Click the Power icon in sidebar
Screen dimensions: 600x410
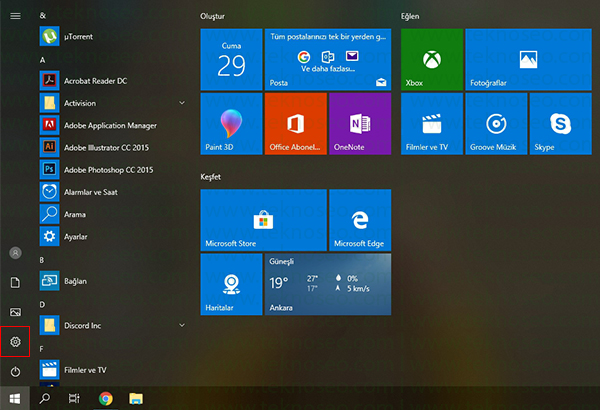(x=15, y=371)
